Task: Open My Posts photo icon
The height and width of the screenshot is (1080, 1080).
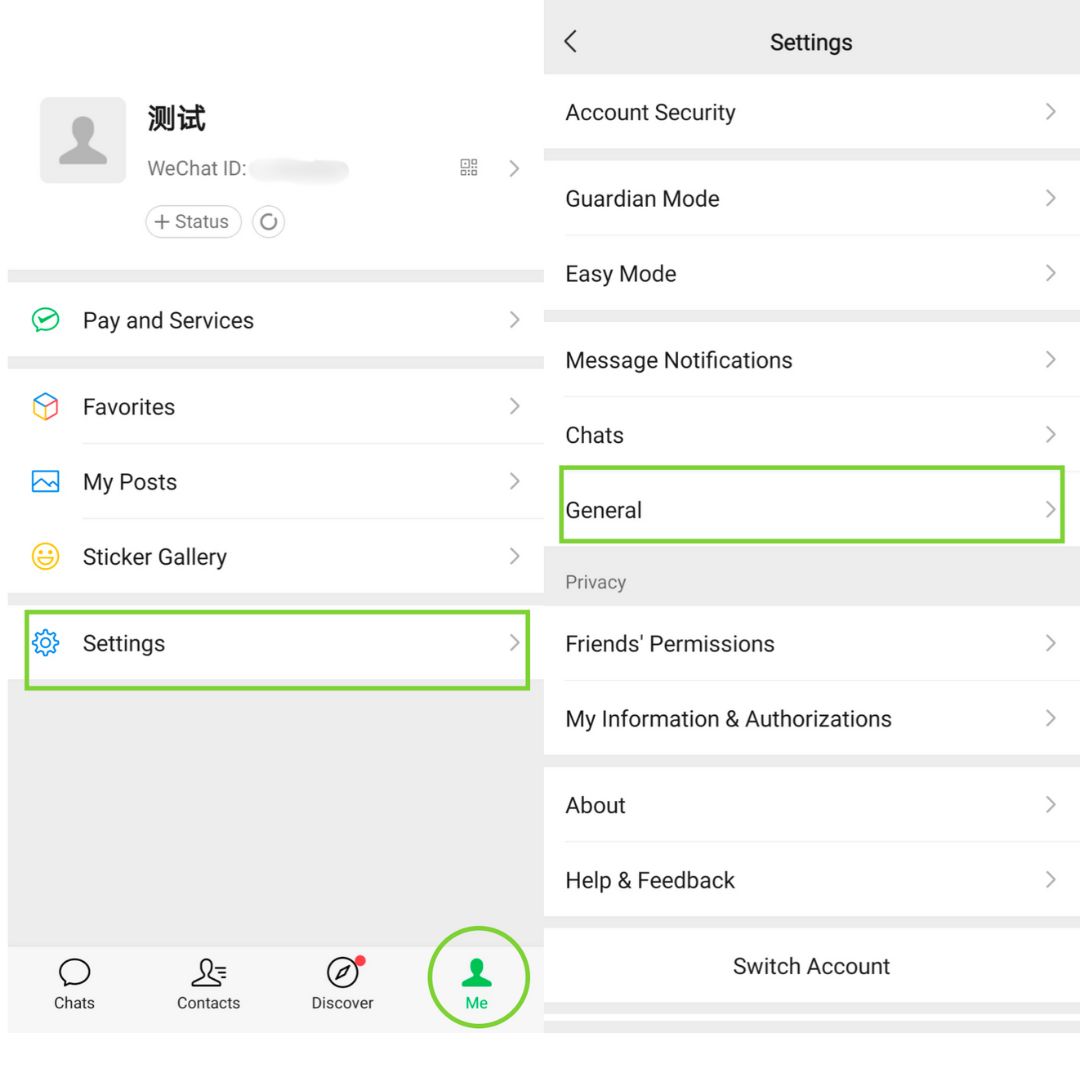Action: tap(43, 481)
